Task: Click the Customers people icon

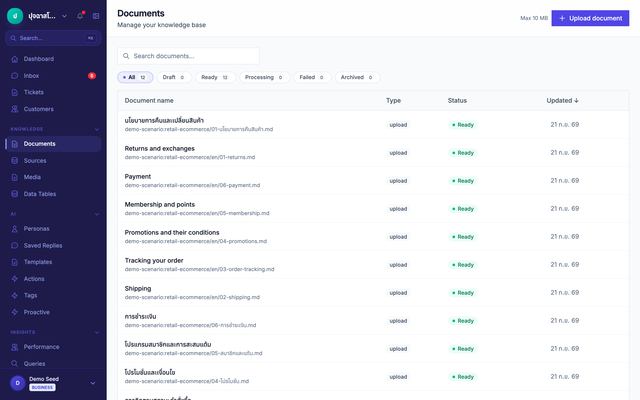Action: (x=15, y=109)
